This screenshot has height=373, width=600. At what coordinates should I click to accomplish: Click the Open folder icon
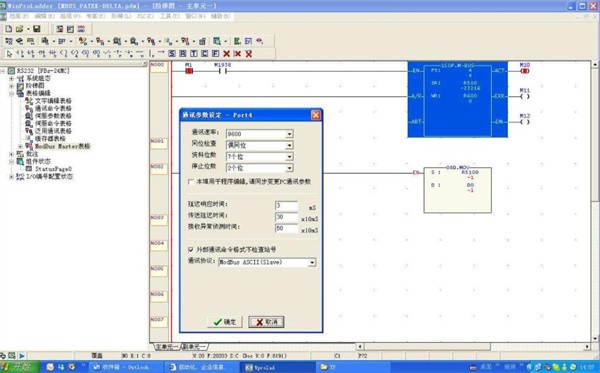click(x=20, y=29)
